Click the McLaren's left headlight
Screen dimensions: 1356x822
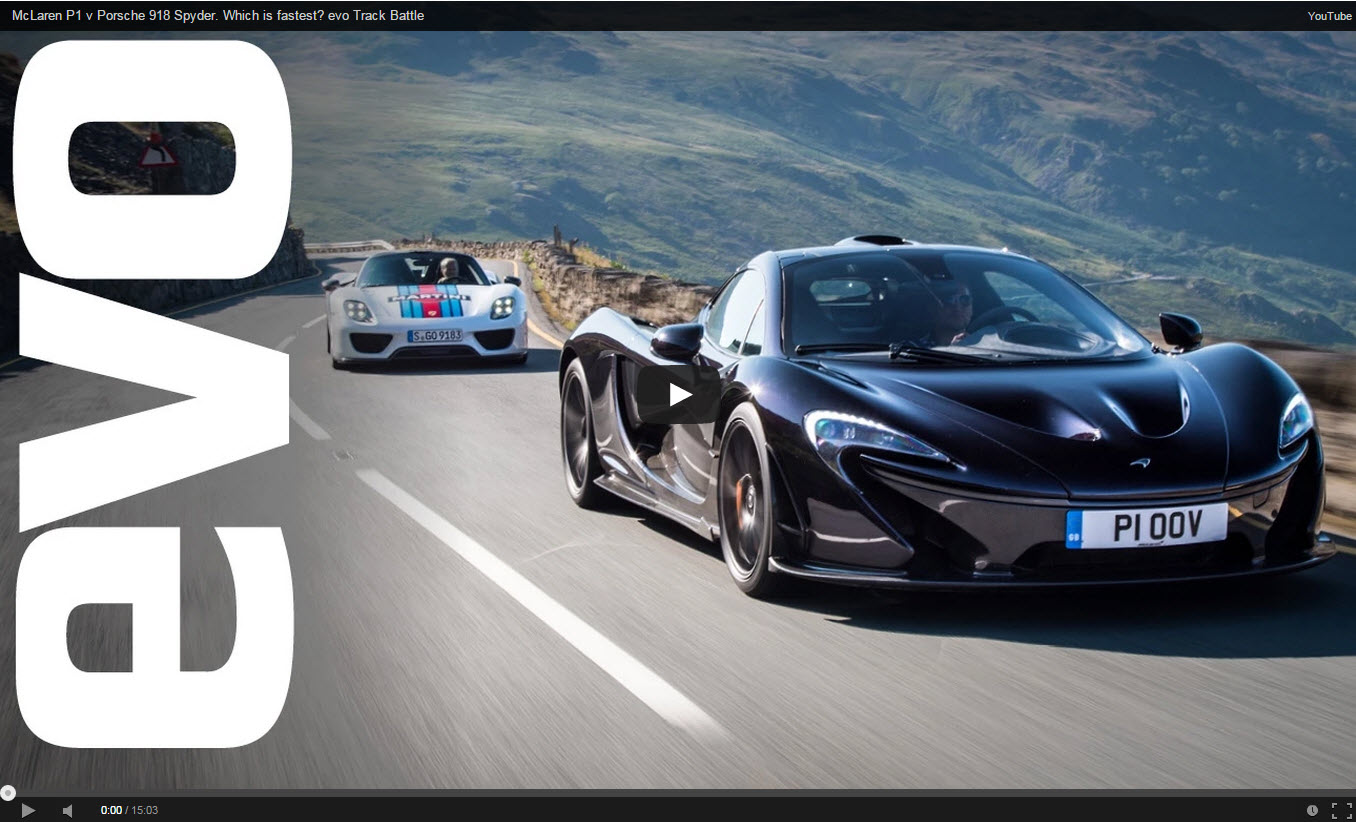872,437
